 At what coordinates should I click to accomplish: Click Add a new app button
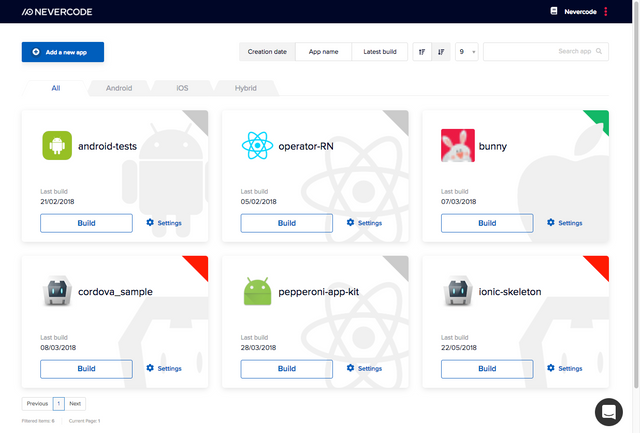(63, 52)
